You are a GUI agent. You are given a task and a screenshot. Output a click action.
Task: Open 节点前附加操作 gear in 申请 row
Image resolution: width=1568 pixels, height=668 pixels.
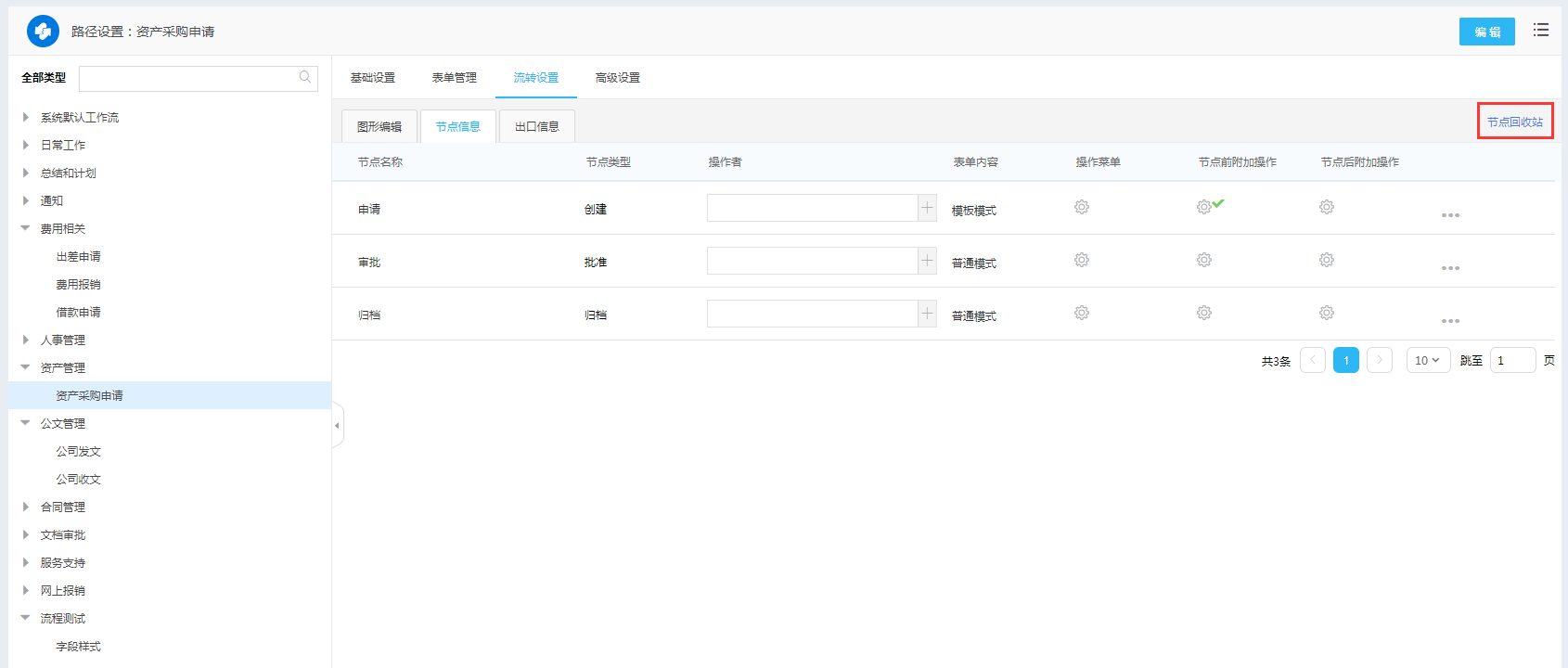click(x=1203, y=207)
